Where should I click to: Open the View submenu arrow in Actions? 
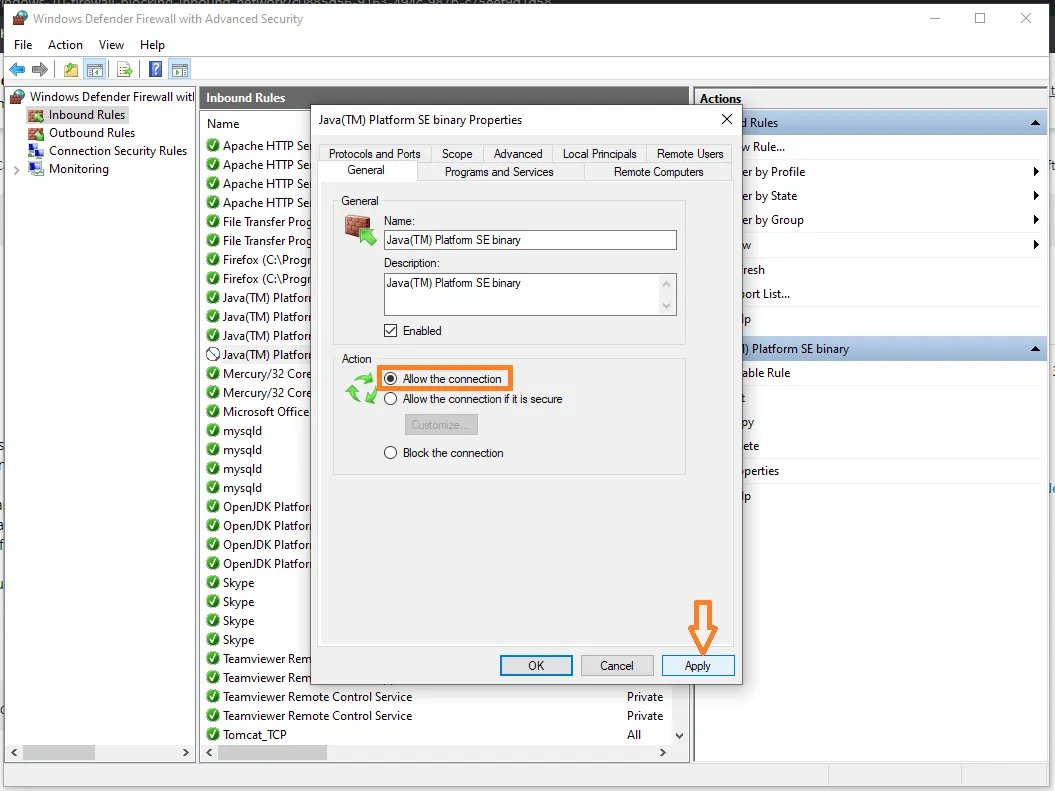coord(1036,245)
